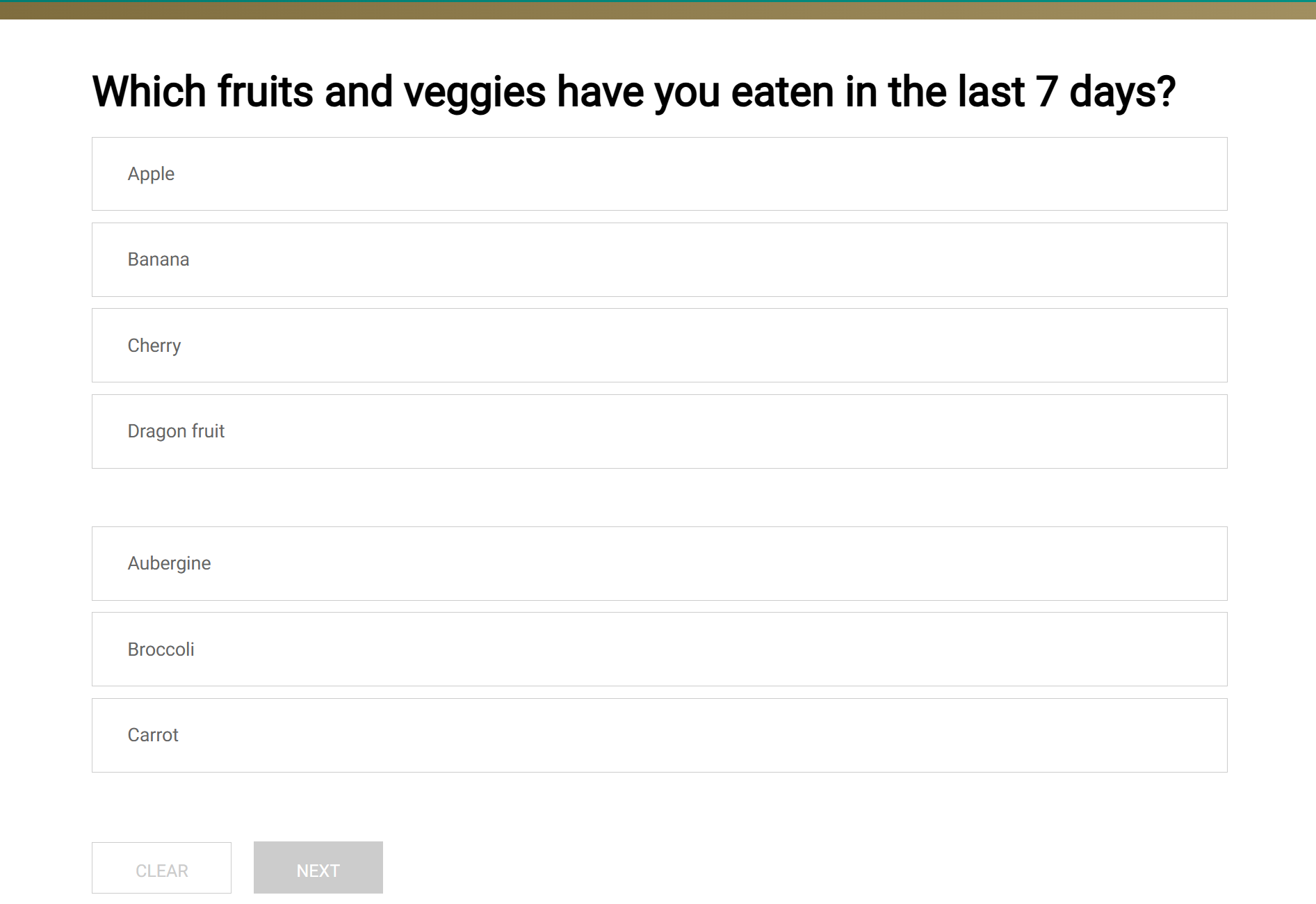Click the fruits and veggies question heading
The image size is (1316, 904).
tap(633, 92)
